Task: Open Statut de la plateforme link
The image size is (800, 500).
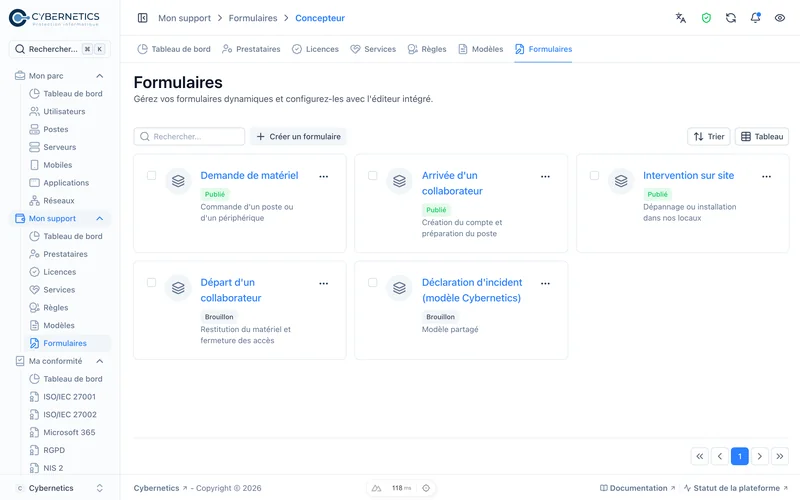Action: click(736, 488)
